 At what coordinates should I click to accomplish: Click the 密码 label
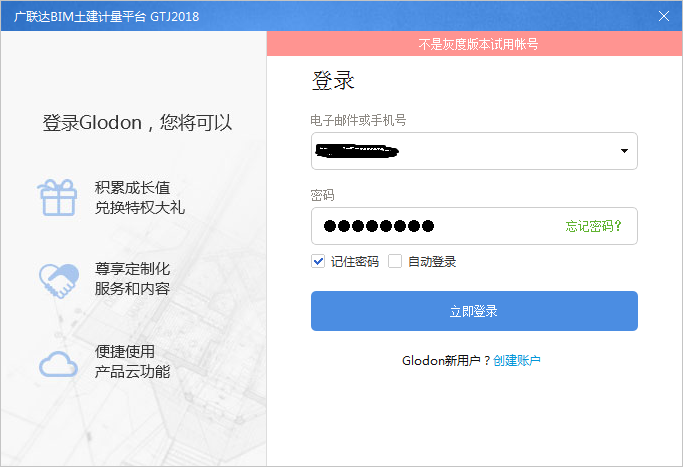tap(322, 195)
